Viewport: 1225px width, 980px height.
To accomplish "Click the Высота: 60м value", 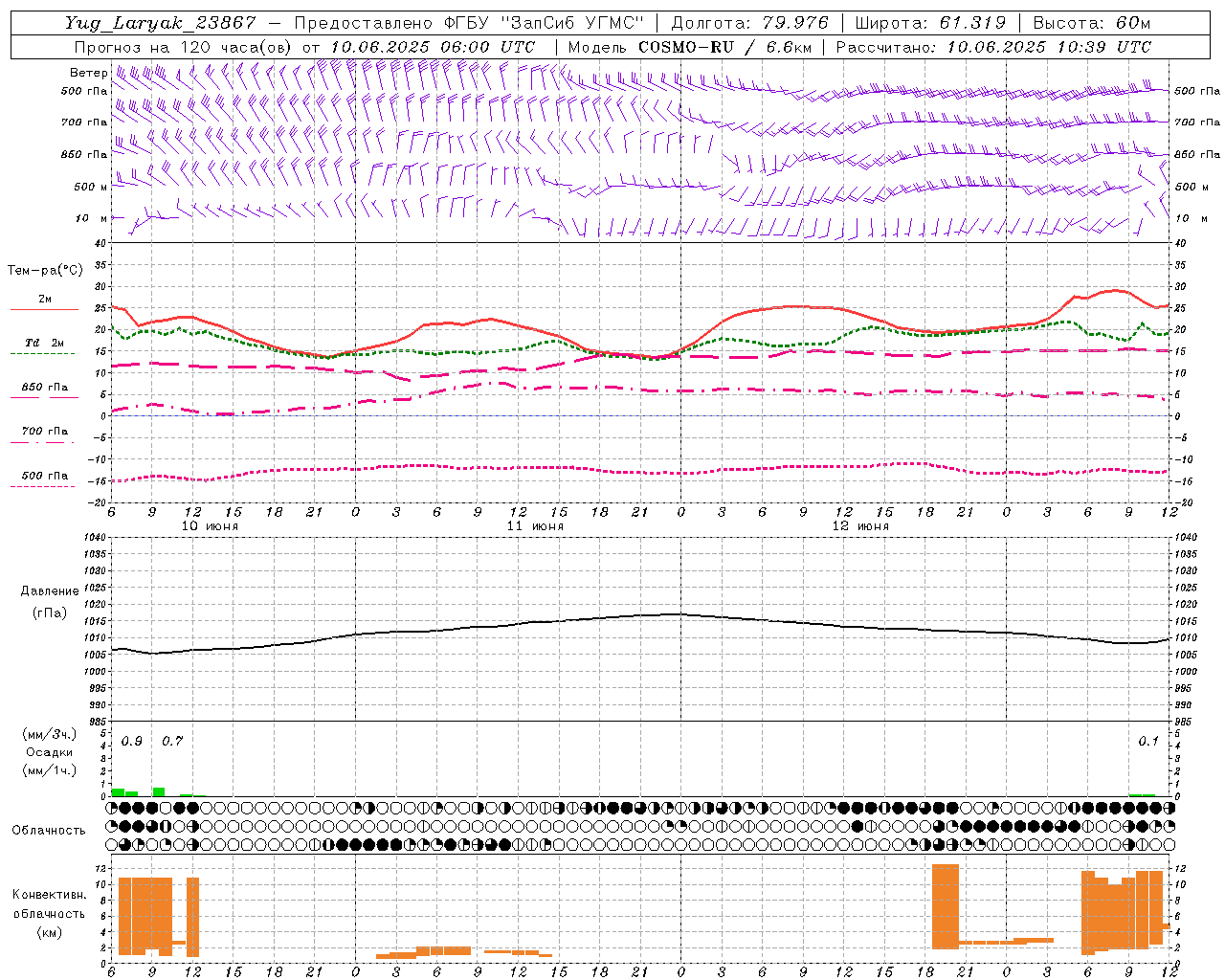I will [1091, 23].
